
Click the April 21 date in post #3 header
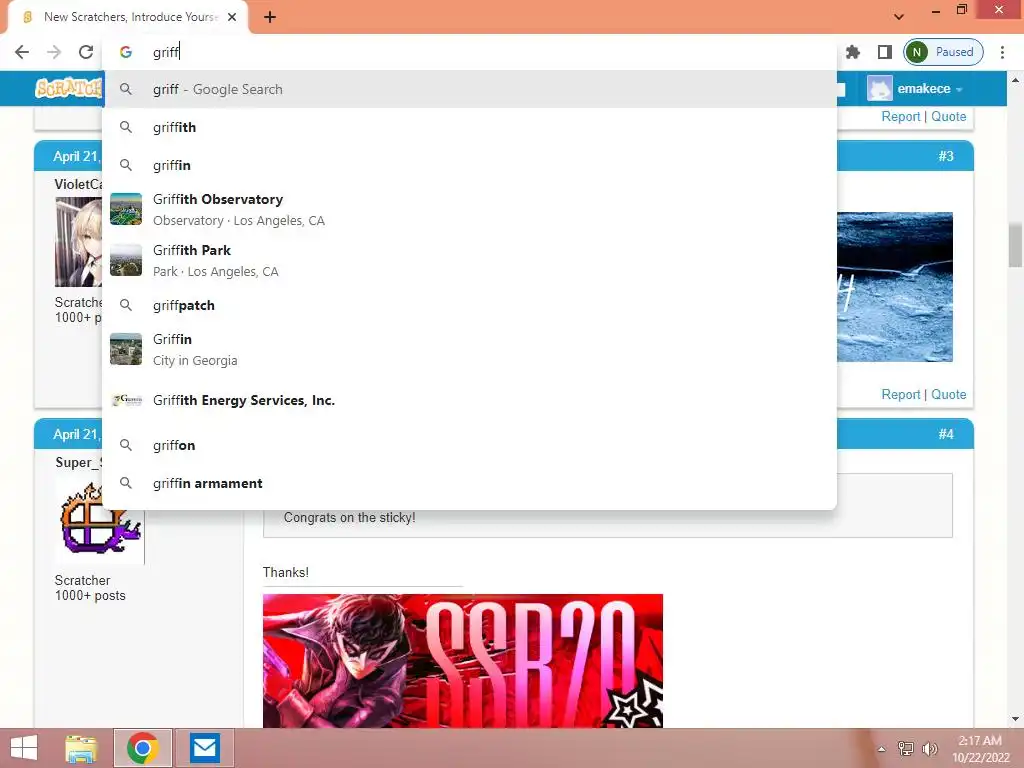(x=76, y=157)
